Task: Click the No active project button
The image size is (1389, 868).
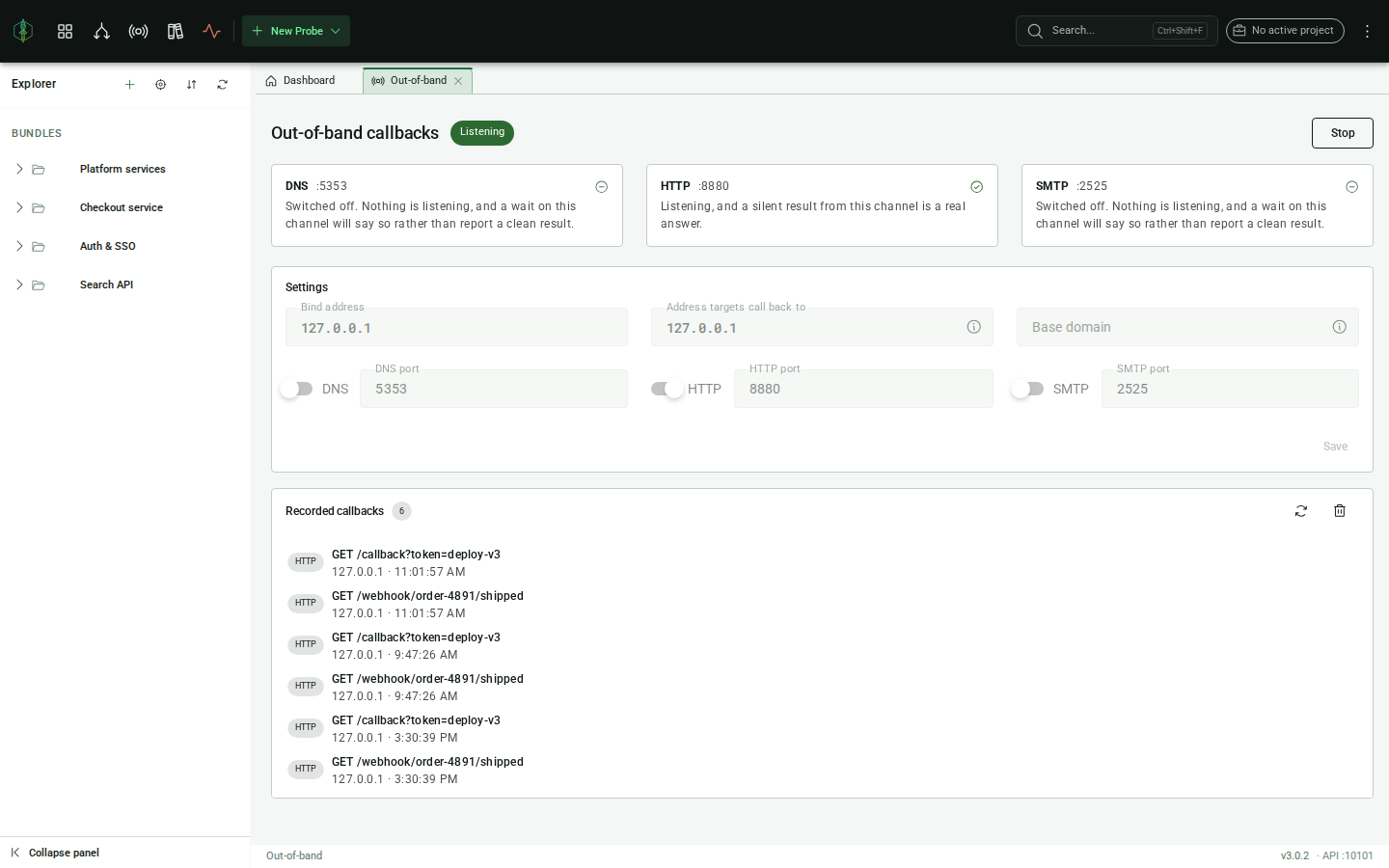Action: tap(1285, 31)
